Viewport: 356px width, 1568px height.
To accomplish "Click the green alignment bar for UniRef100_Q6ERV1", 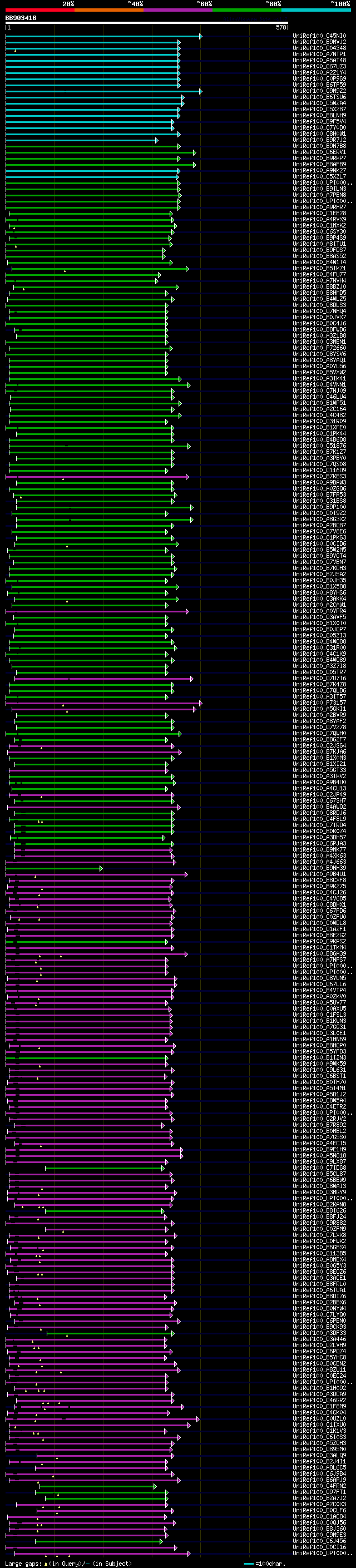I will pos(101,153).
